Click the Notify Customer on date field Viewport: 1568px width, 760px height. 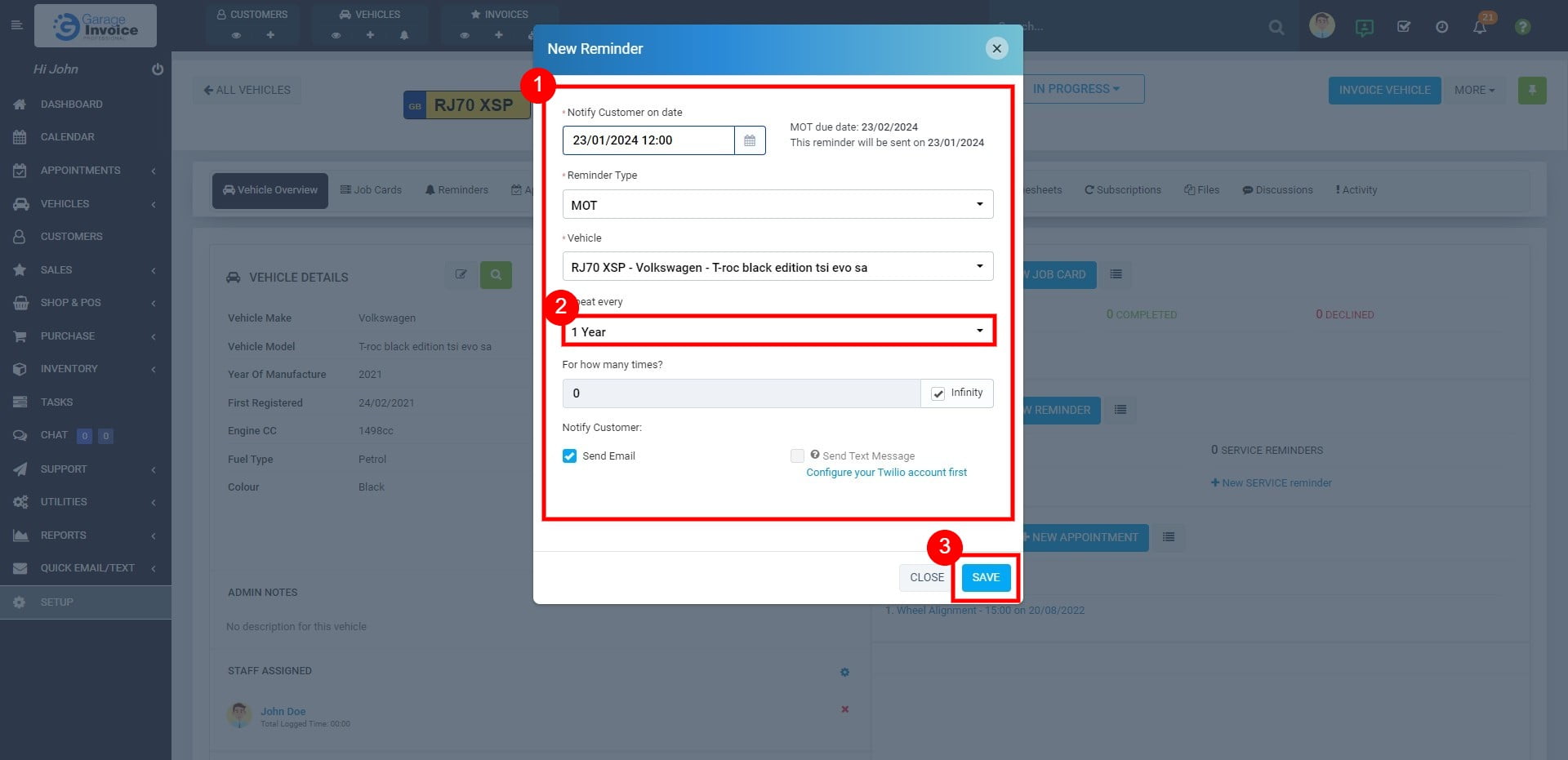pos(649,140)
